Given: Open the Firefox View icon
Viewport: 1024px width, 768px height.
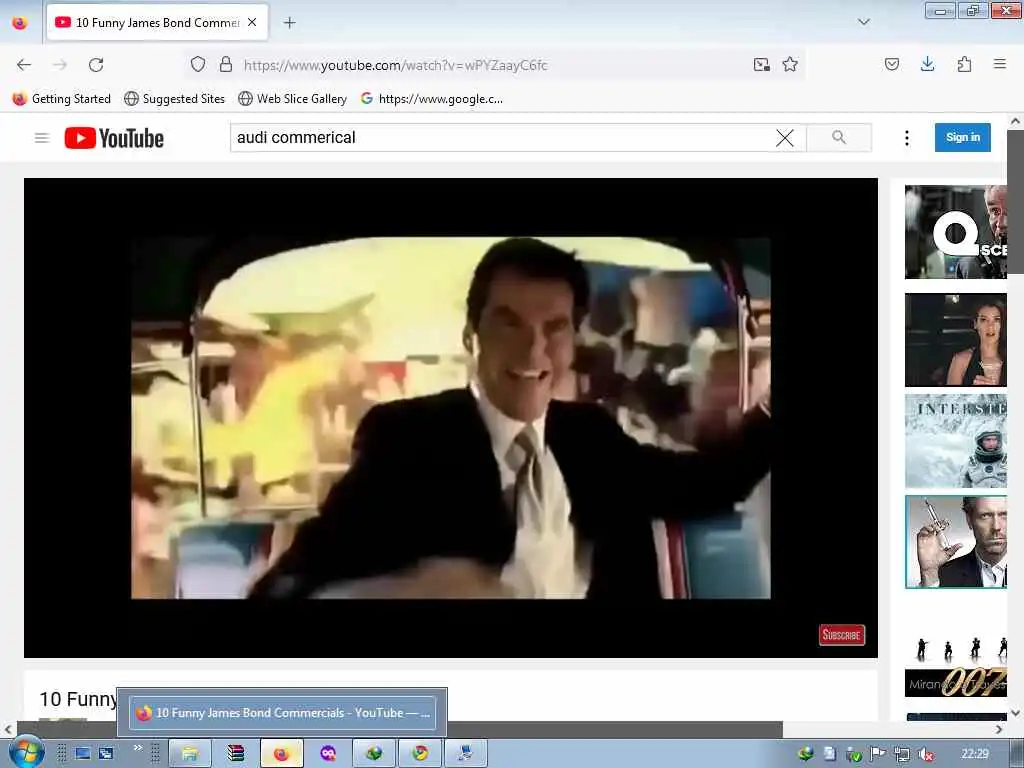Looking at the screenshot, I should click(20, 23).
